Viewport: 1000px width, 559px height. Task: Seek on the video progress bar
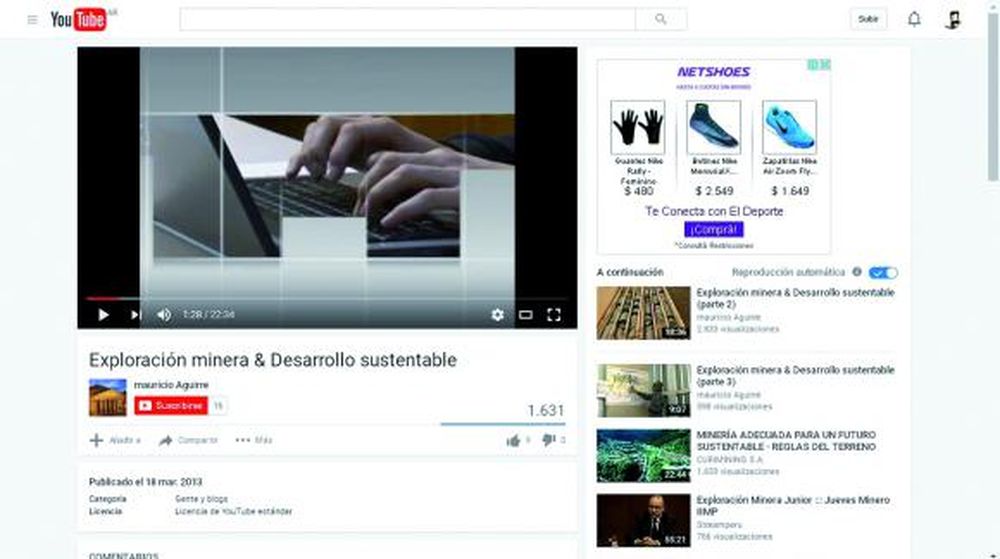click(327, 298)
